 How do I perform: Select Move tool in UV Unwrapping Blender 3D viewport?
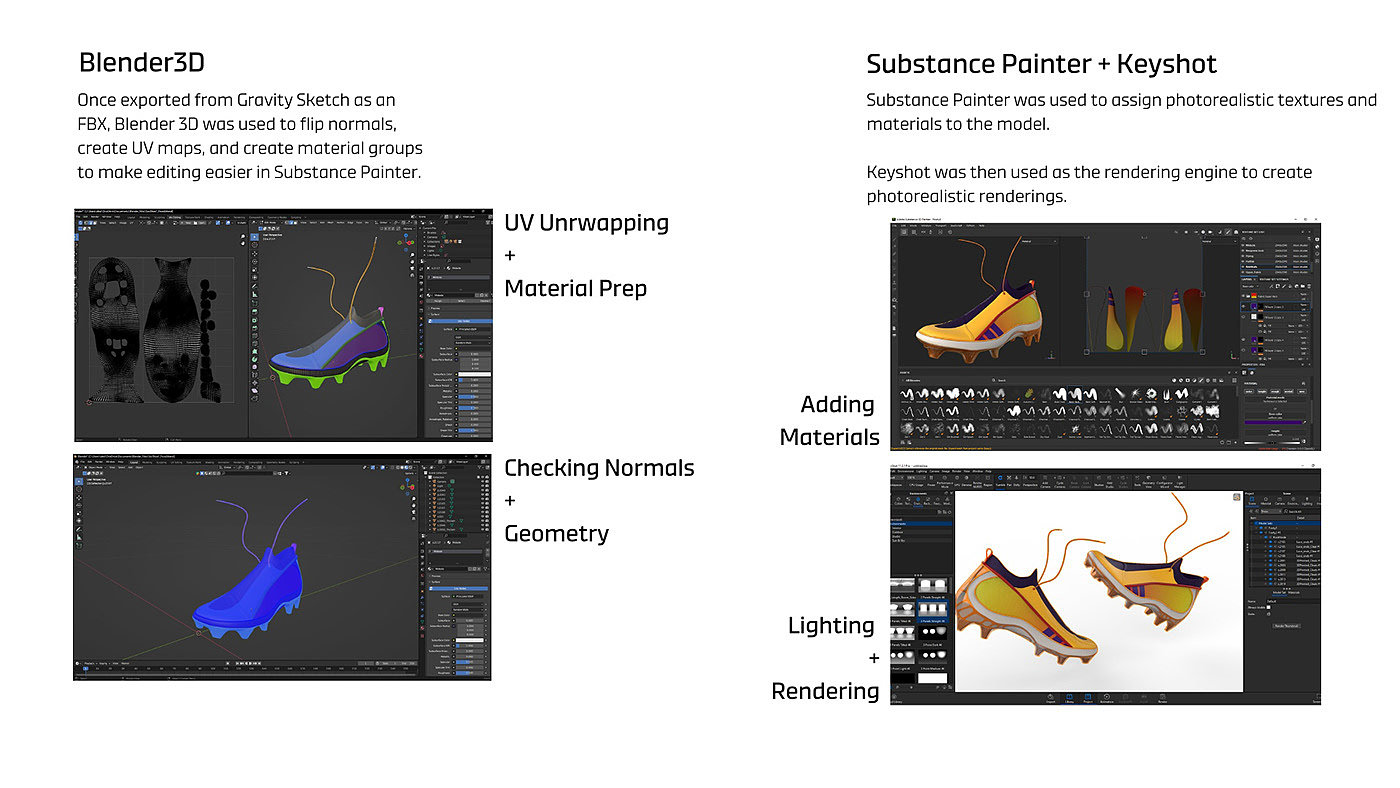coord(253,255)
